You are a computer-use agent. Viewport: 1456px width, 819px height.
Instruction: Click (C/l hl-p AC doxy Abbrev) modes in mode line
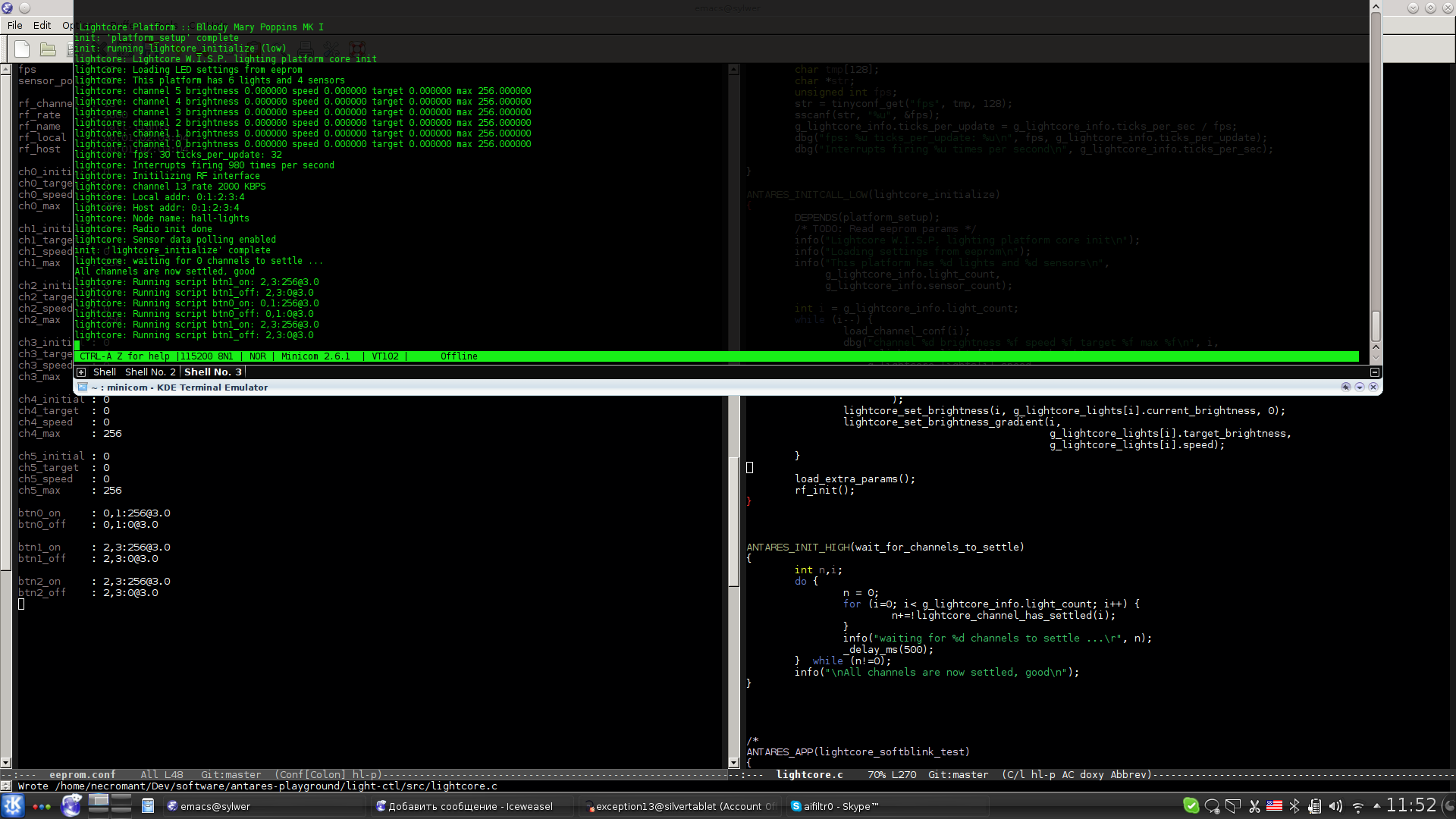[1076, 774]
